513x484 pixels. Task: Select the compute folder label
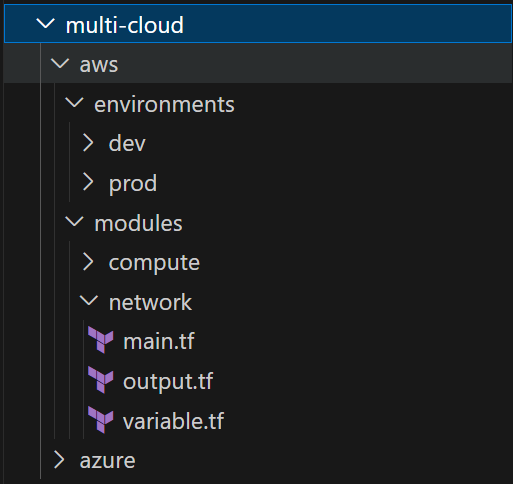point(154,263)
